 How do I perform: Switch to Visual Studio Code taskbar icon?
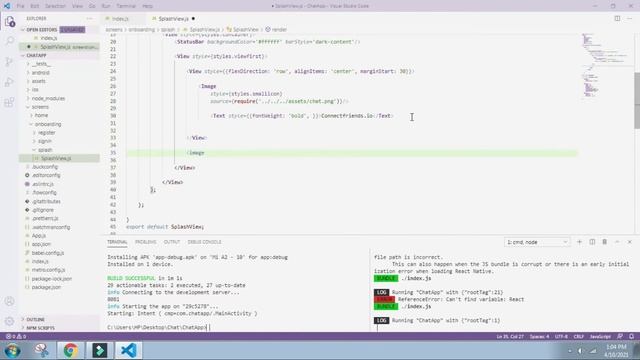tap(129, 351)
